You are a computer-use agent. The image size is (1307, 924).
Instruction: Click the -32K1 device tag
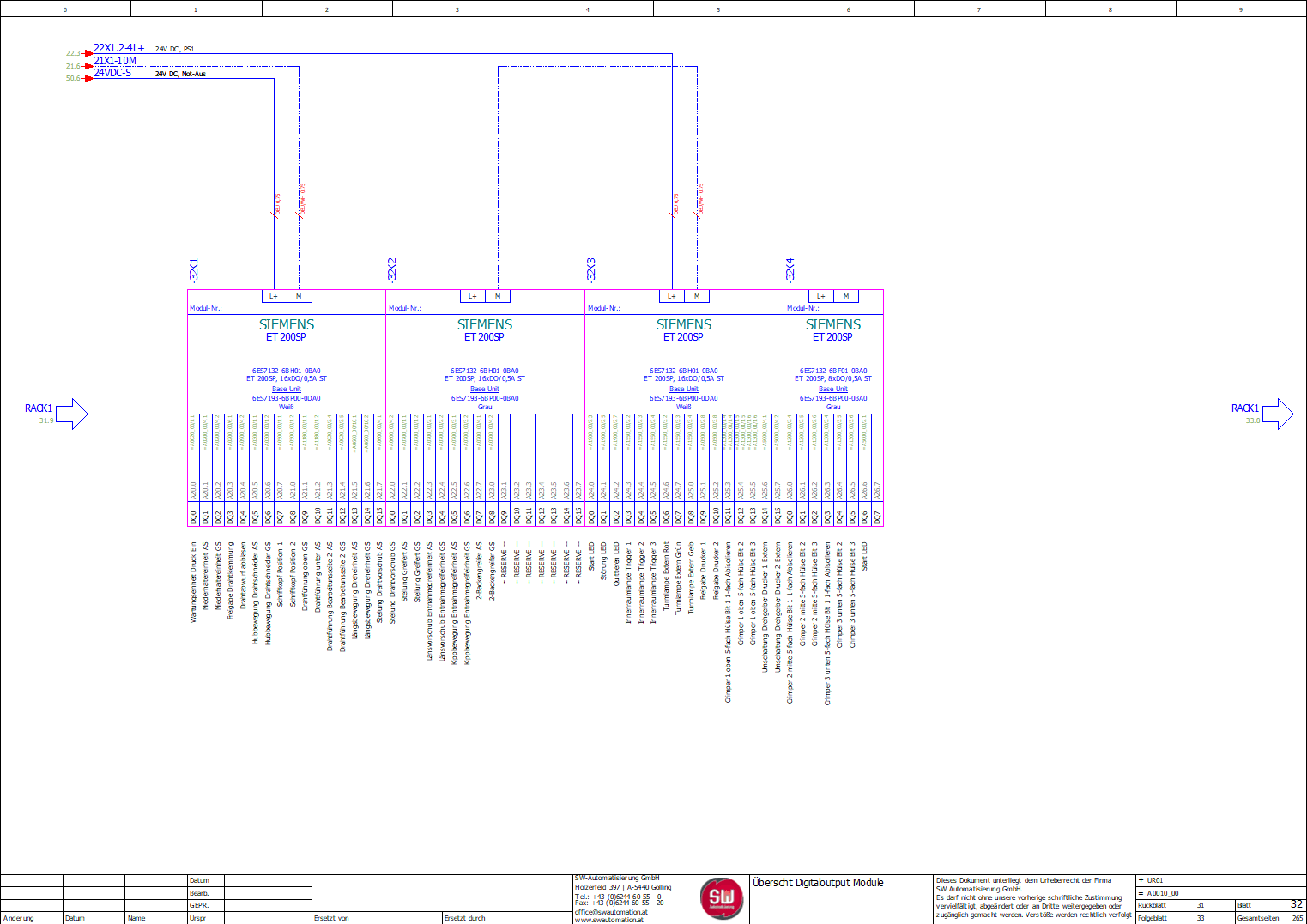pyautogui.click(x=194, y=269)
